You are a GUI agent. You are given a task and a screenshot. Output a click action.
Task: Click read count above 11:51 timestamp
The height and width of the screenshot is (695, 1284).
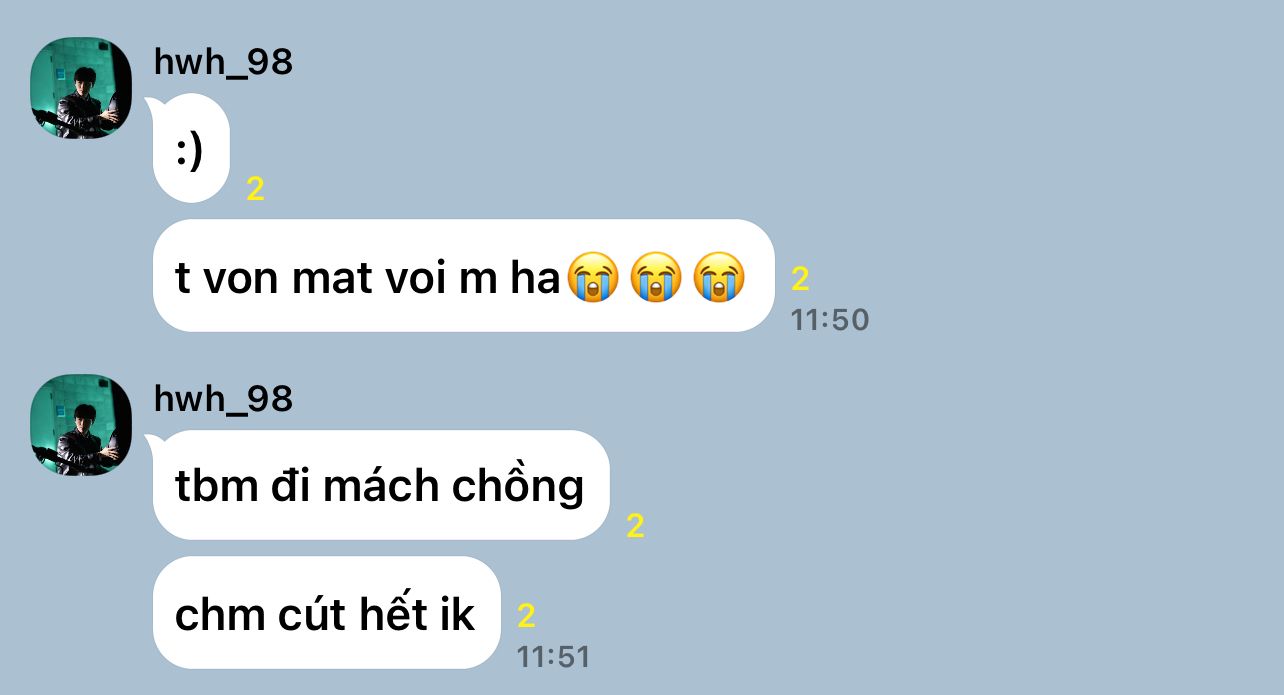click(526, 616)
